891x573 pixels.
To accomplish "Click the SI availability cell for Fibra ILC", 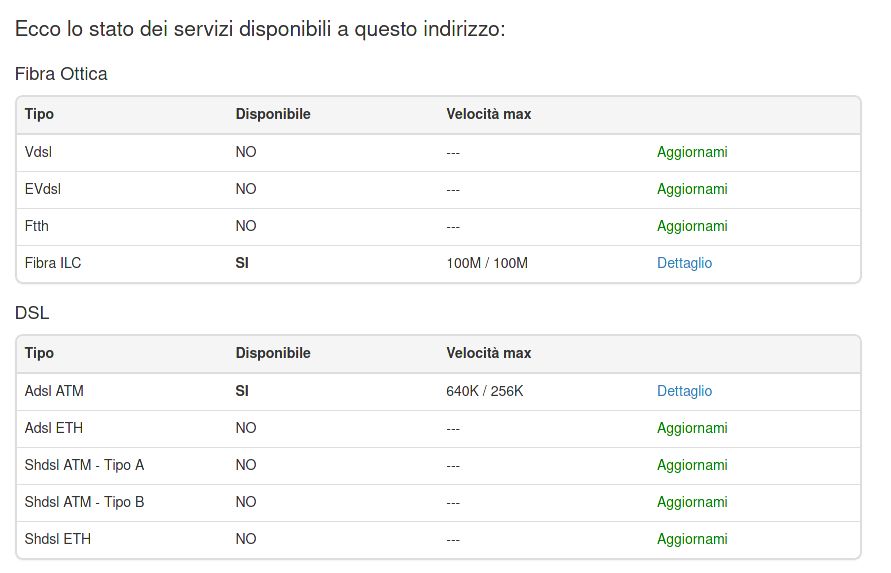I will (242, 264).
